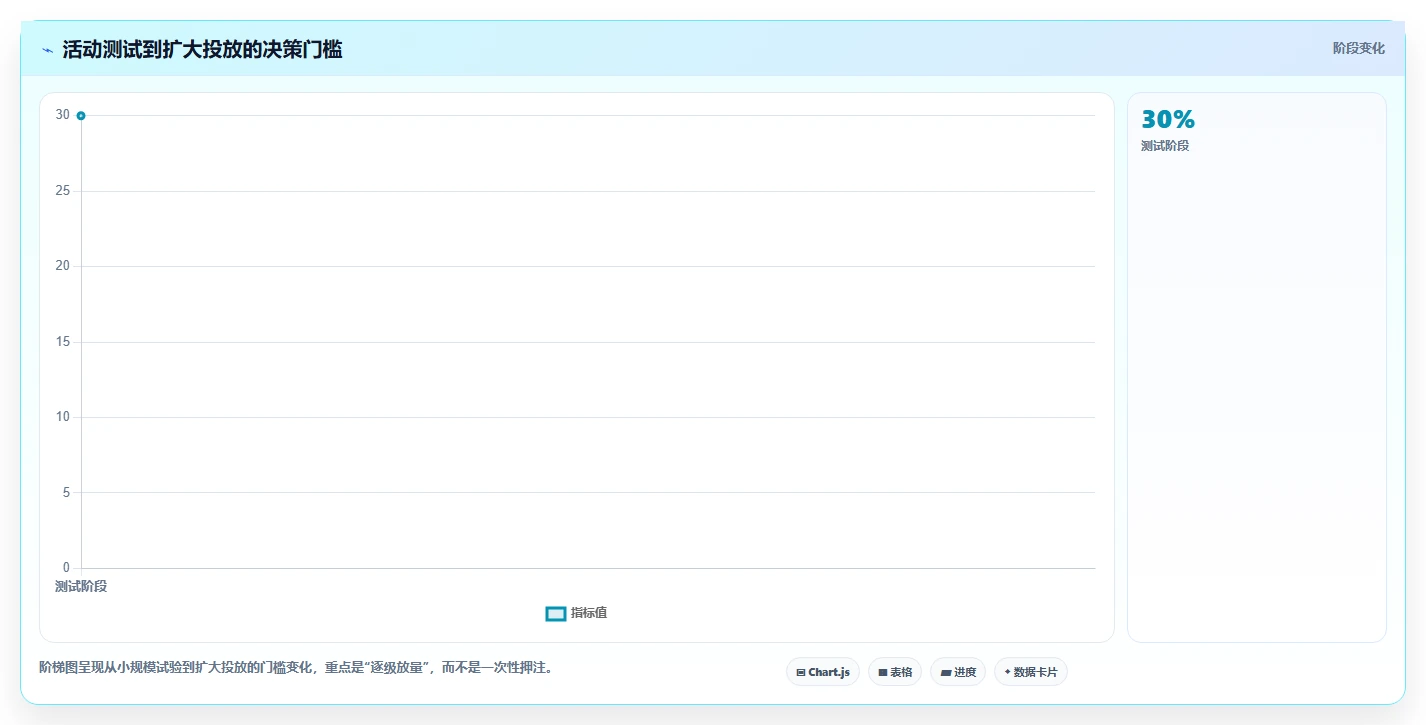
Task: Click the 阶段变化 label in header
Action: [x=1359, y=48]
